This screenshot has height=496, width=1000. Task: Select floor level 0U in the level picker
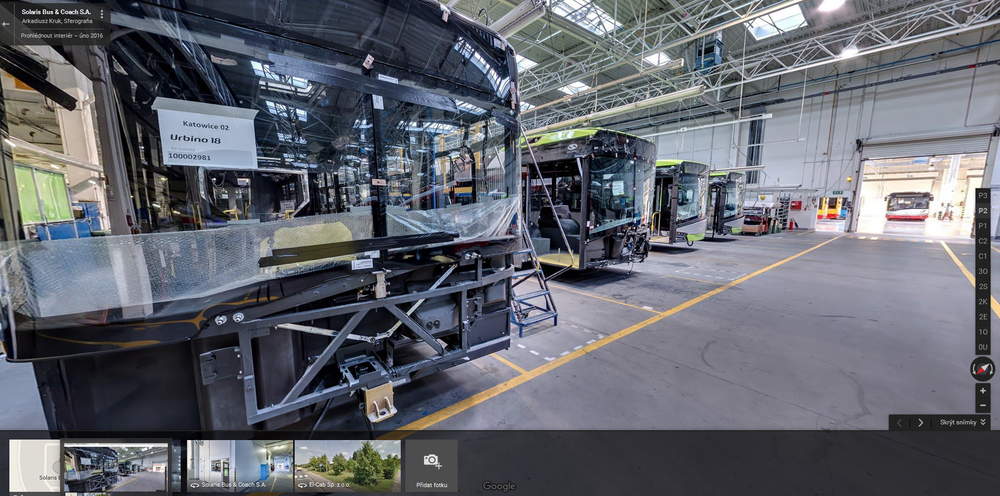pos(983,347)
